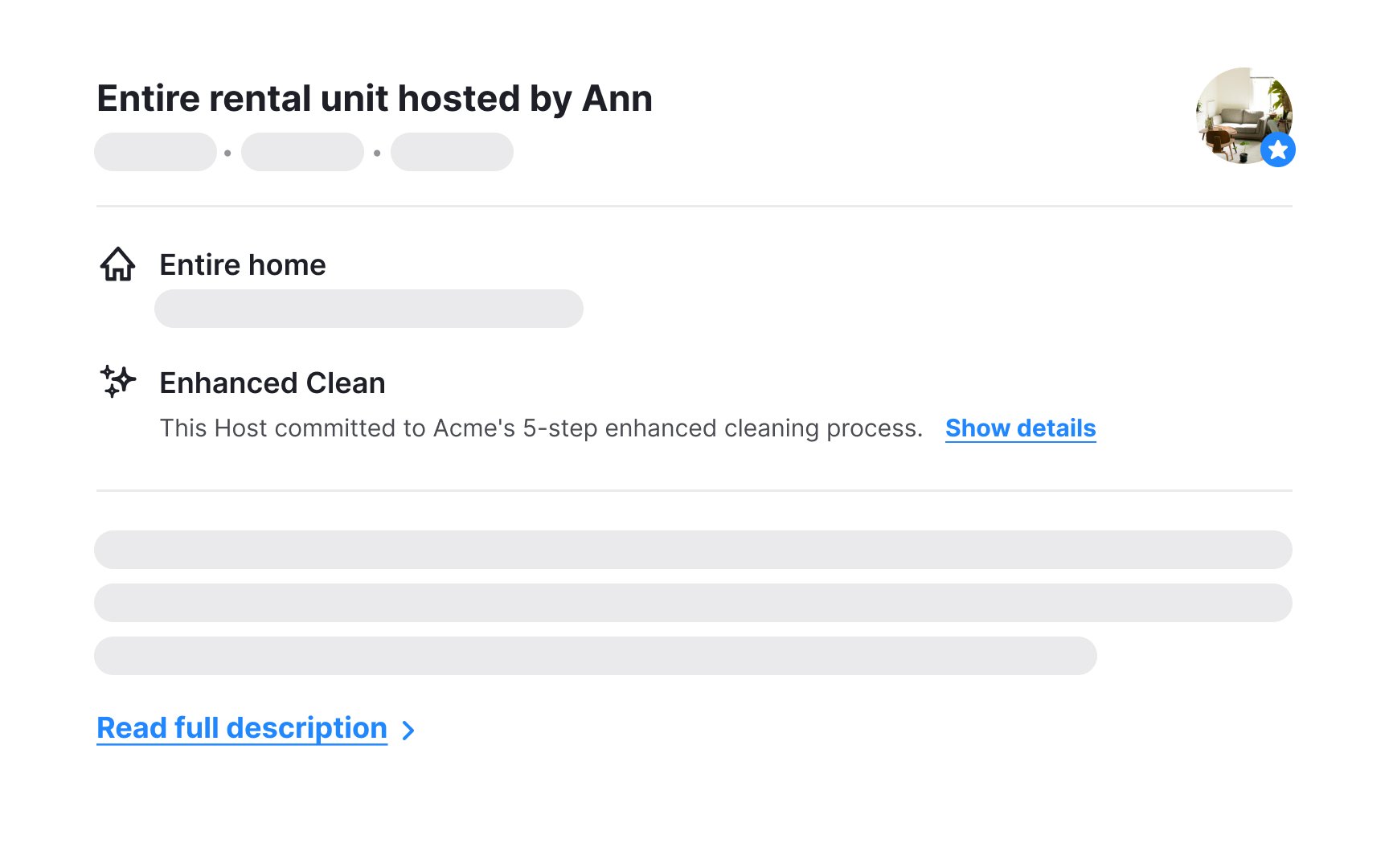Click the third placeholder pill under the title
1389x868 pixels.
tap(452, 152)
